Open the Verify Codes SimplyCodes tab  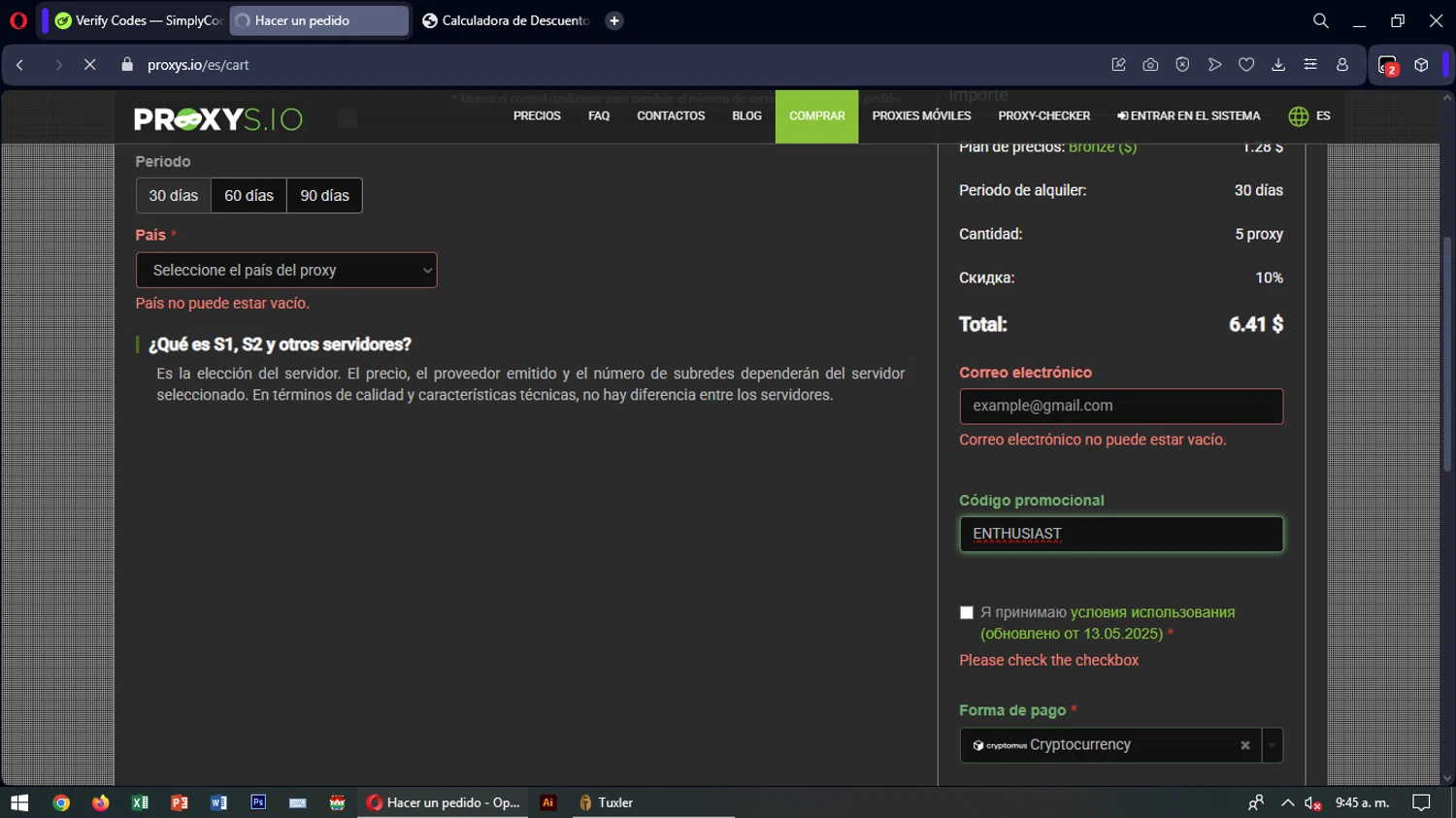(138, 20)
